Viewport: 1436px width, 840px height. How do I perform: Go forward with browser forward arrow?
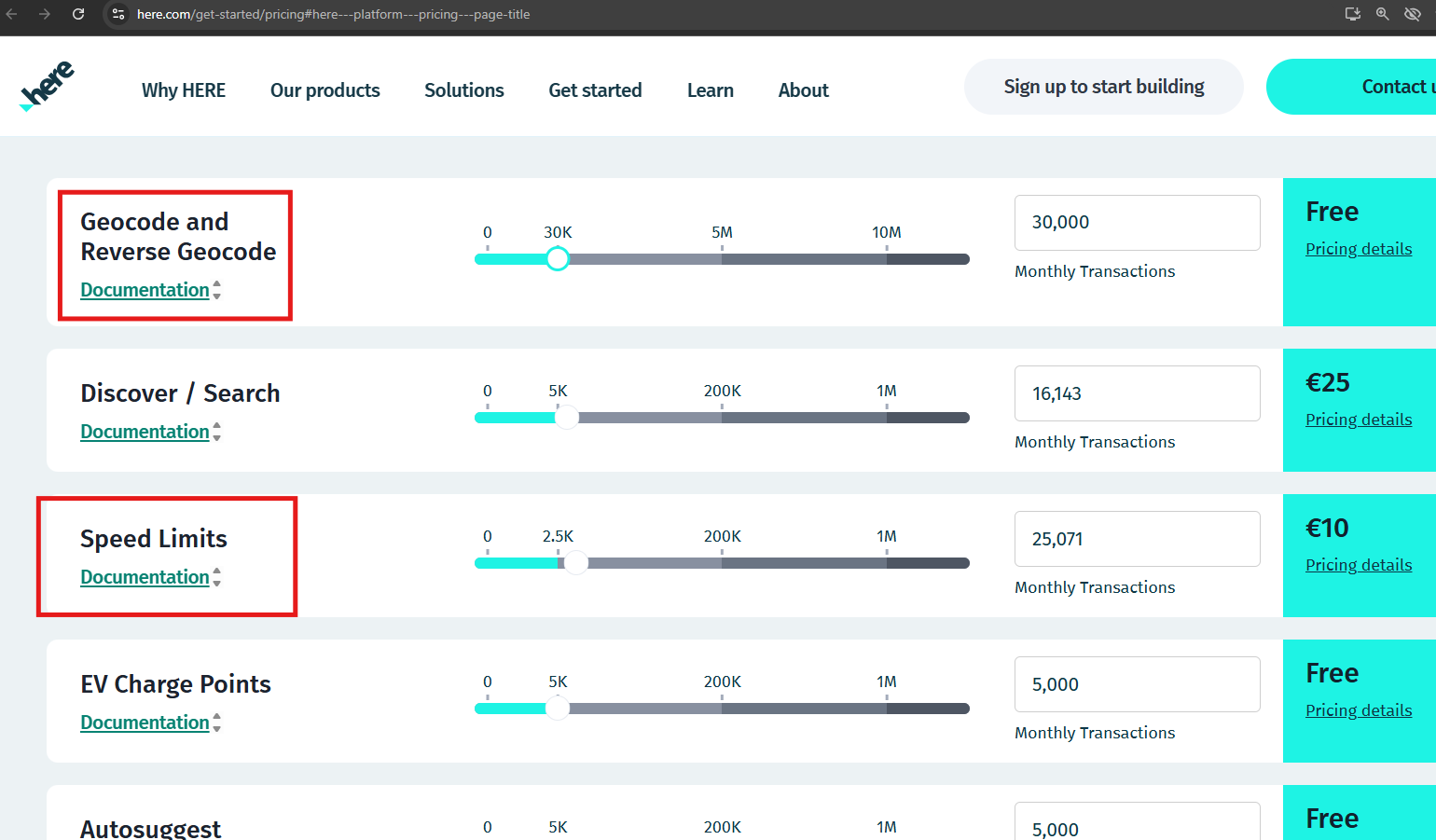coord(45,14)
